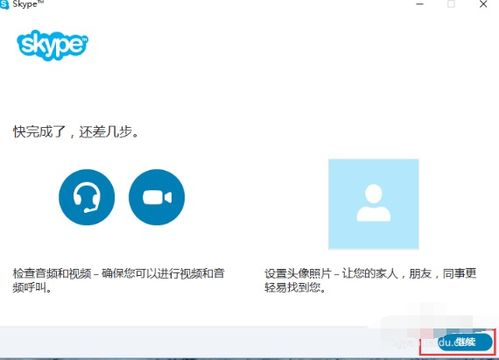499x360 pixels.
Task: Click the heading 快完成了，还差几步。
Action: coord(76,132)
